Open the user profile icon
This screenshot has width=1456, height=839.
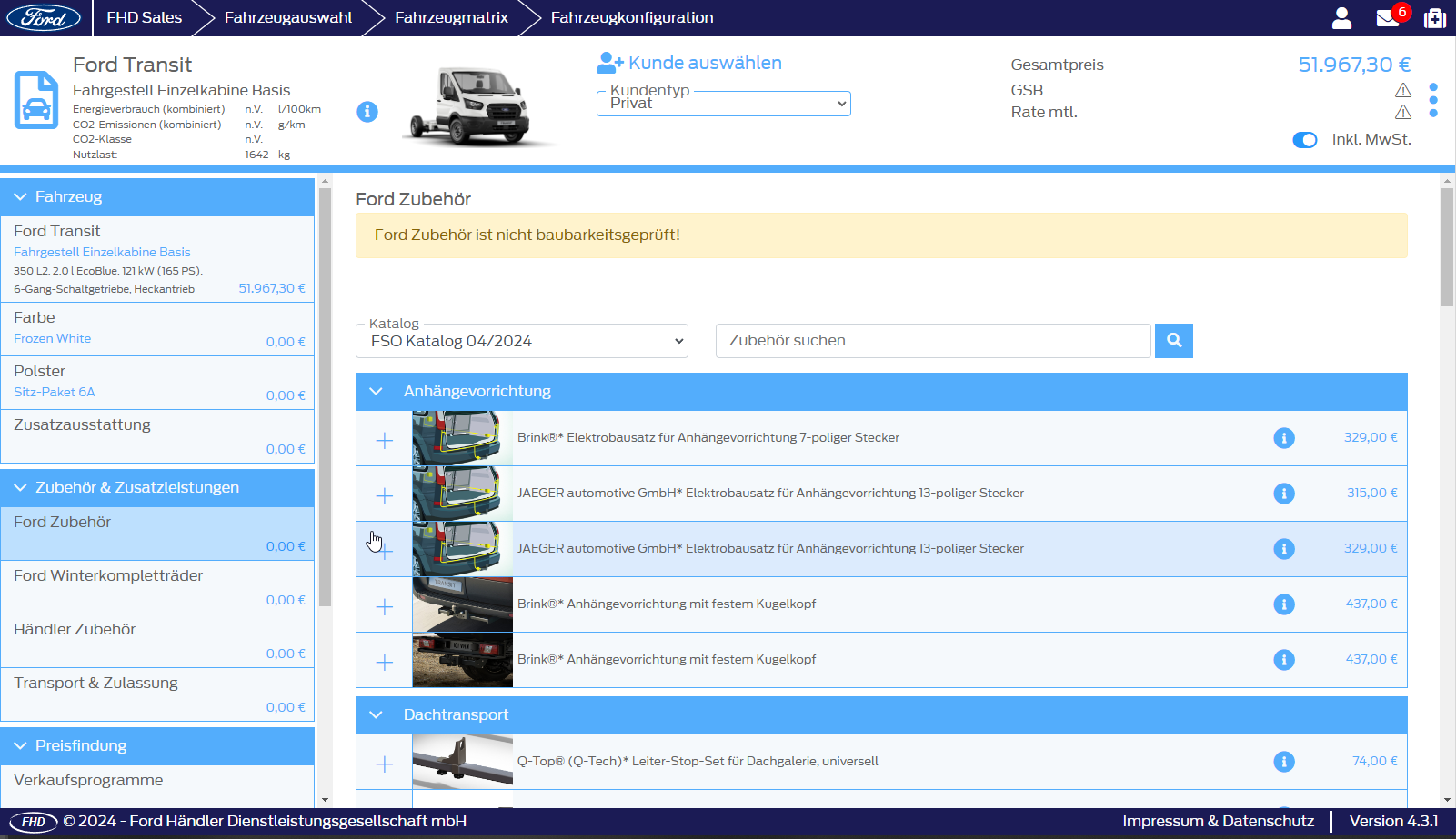coord(1341,18)
